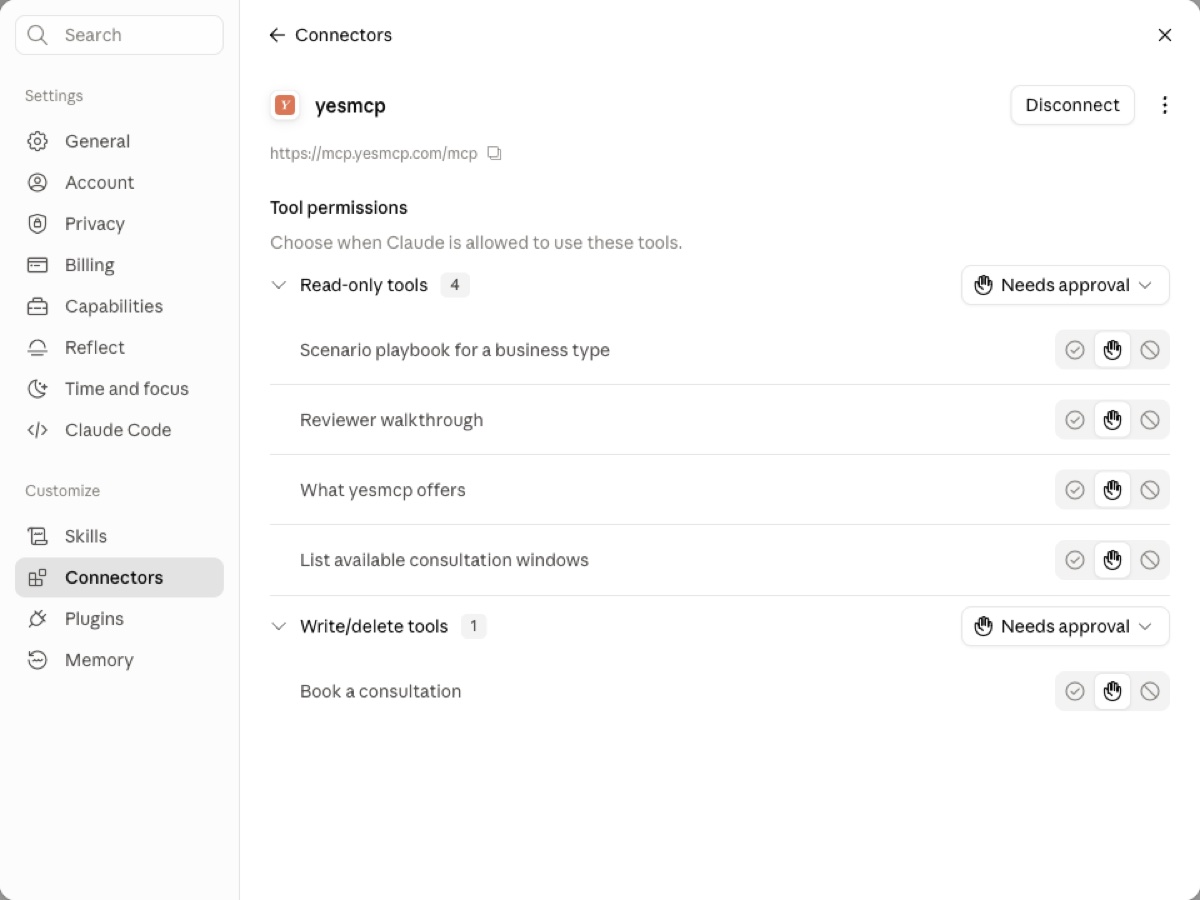The height and width of the screenshot is (900, 1200).
Task: Always allow Scenario playbook tool
Action: point(1075,350)
